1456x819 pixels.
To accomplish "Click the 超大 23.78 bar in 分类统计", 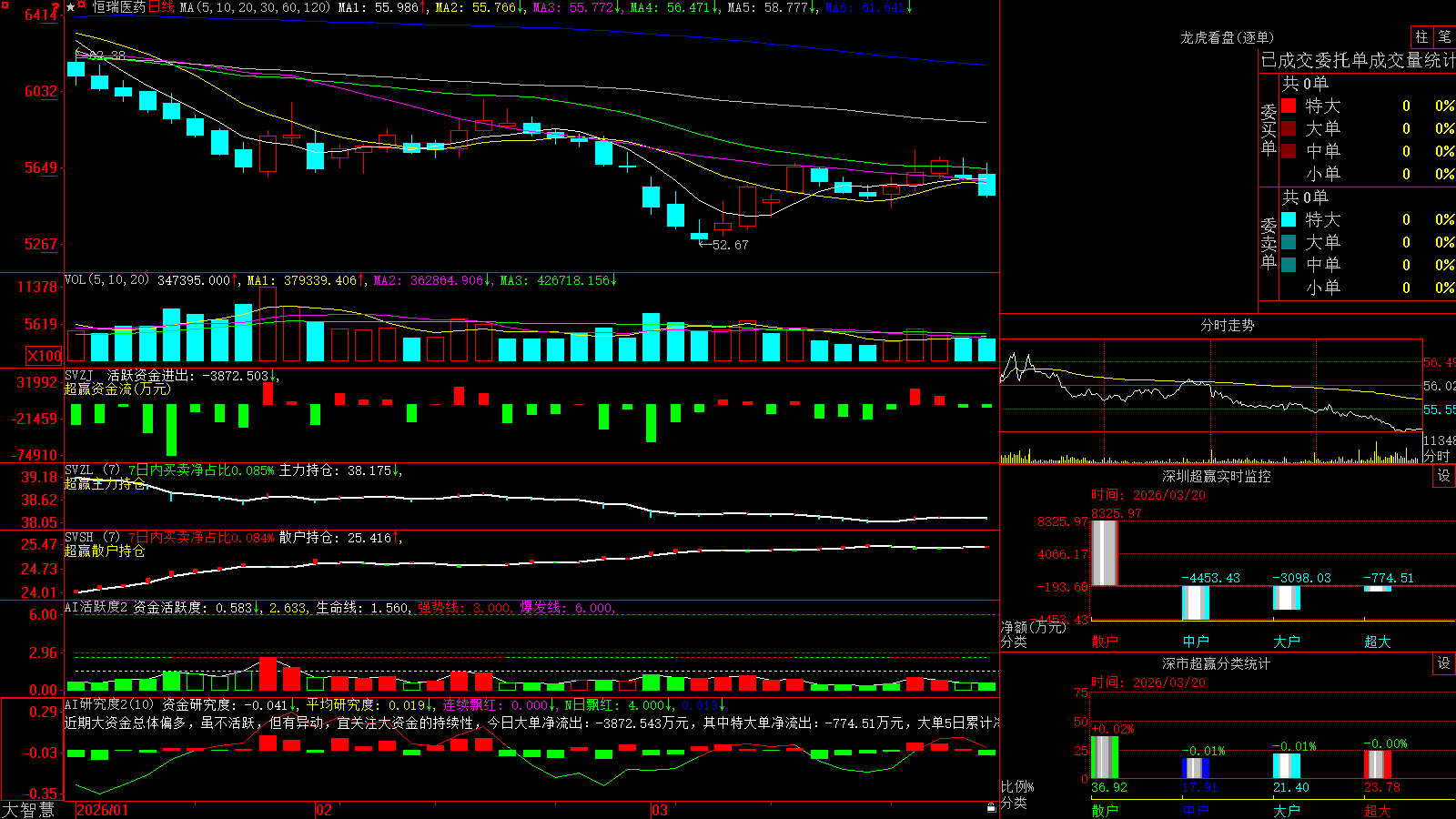I will (1378, 764).
